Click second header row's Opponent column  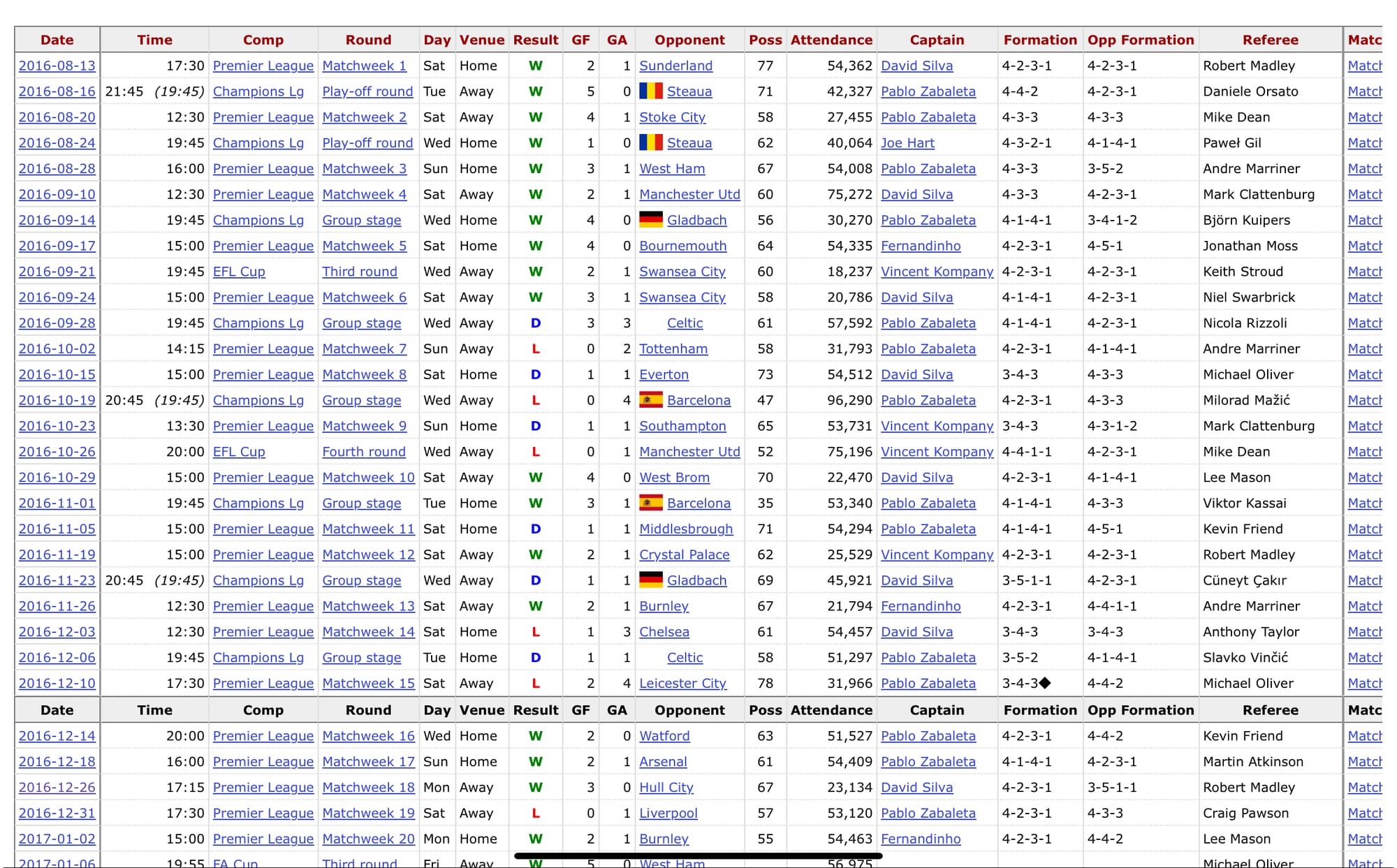pos(689,710)
